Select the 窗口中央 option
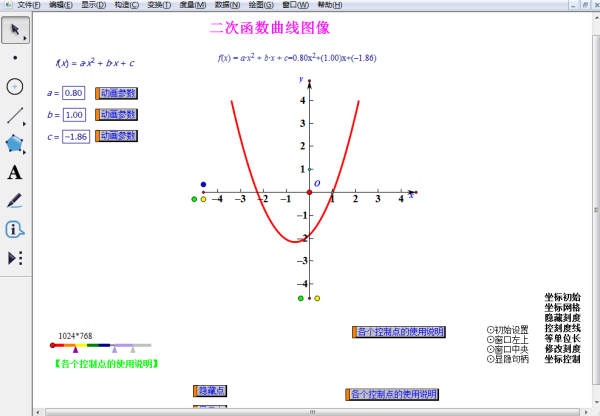600x416 pixels. tap(511, 349)
